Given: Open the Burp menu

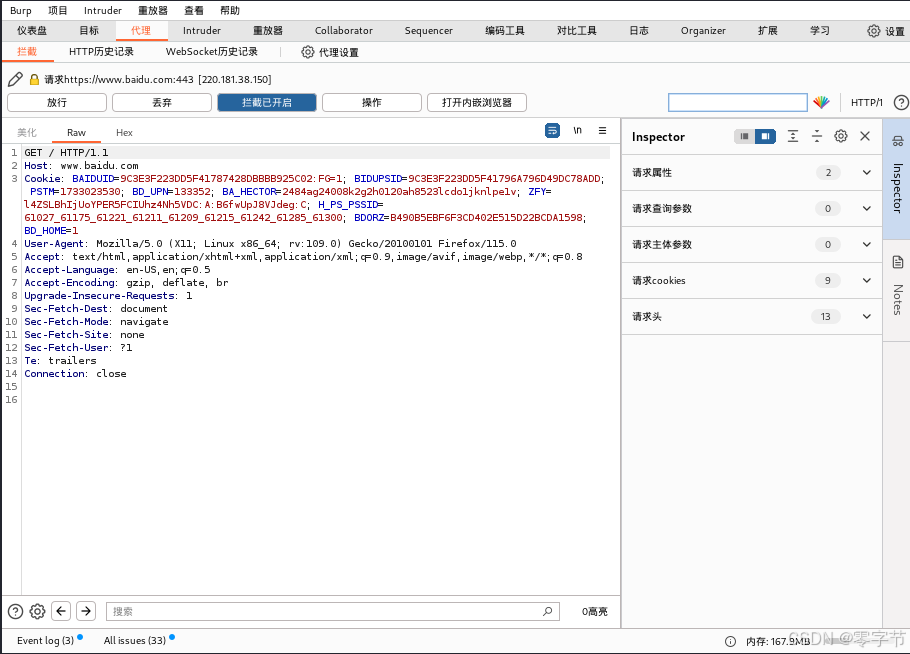Looking at the screenshot, I should pos(21,10).
